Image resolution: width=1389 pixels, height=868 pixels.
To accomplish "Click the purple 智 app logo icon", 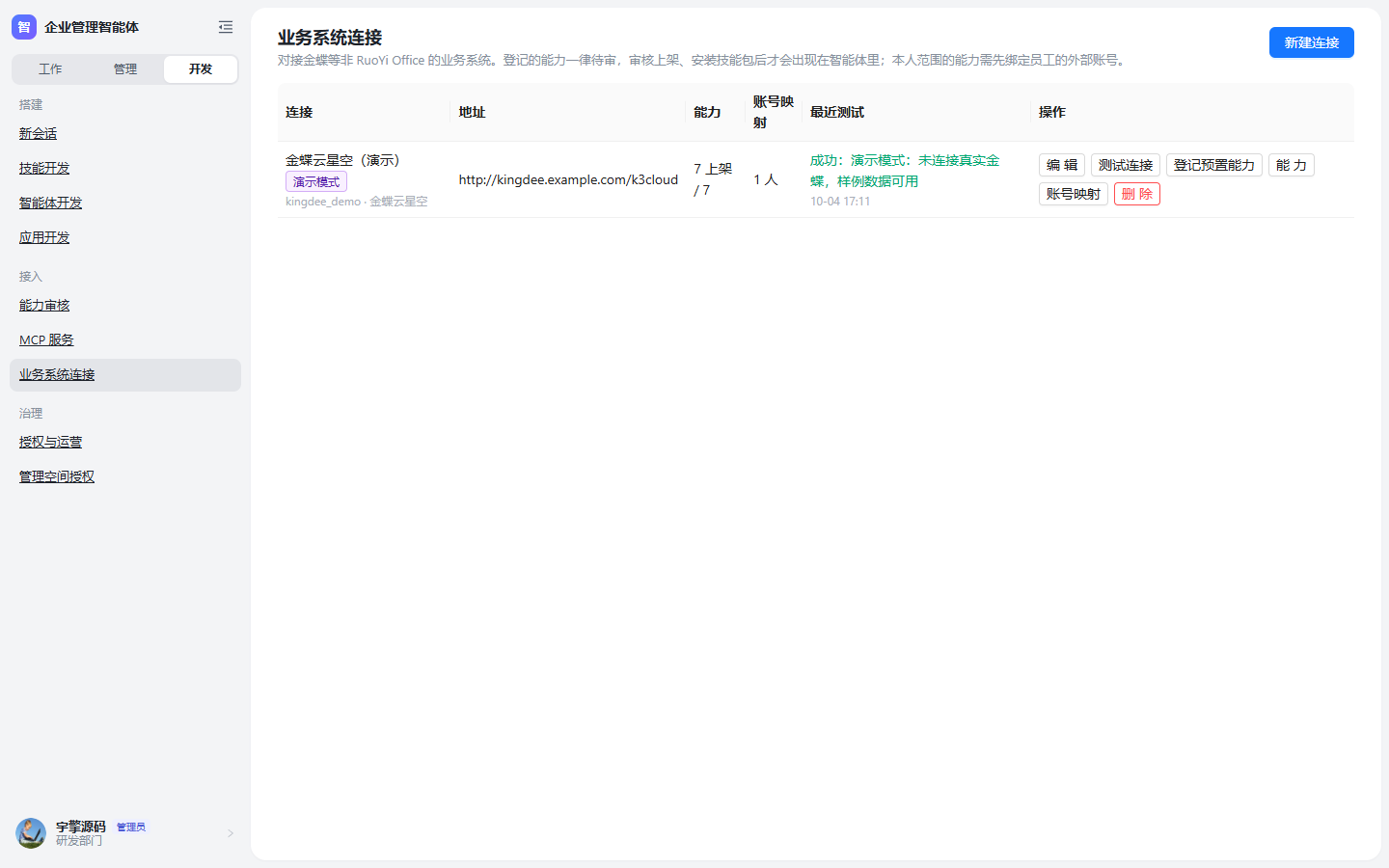I will 24,27.
